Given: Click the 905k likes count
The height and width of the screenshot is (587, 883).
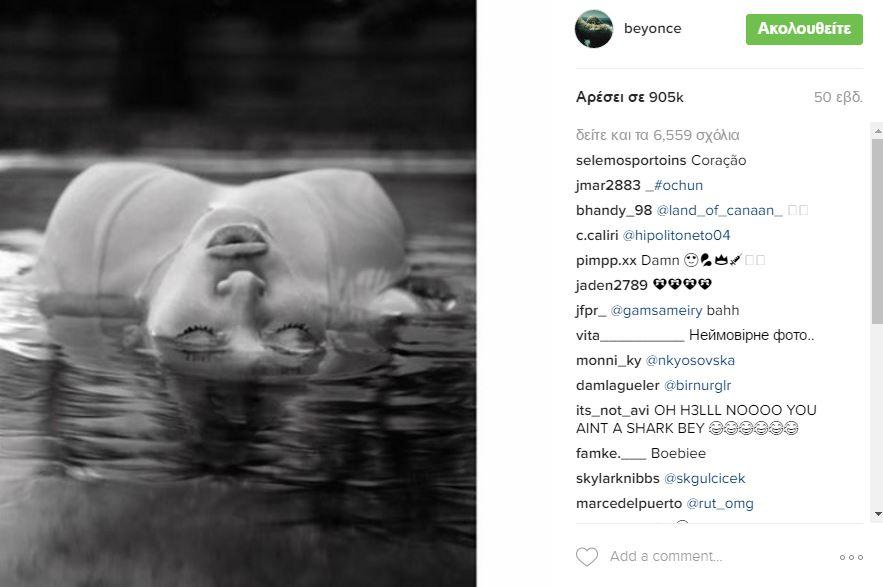Looking at the screenshot, I should pyautogui.click(x=630, y=97).
